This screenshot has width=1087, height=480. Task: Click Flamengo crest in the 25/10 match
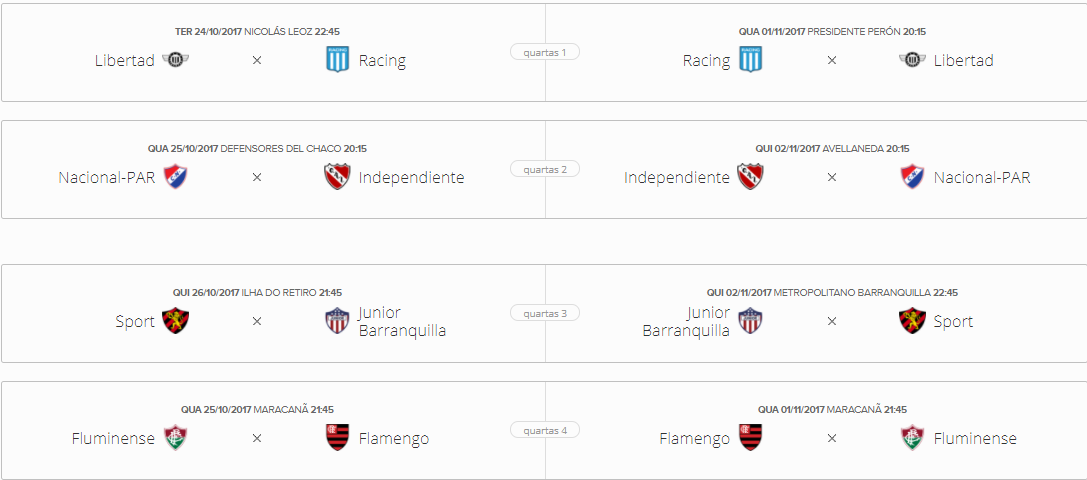[338, 438]
